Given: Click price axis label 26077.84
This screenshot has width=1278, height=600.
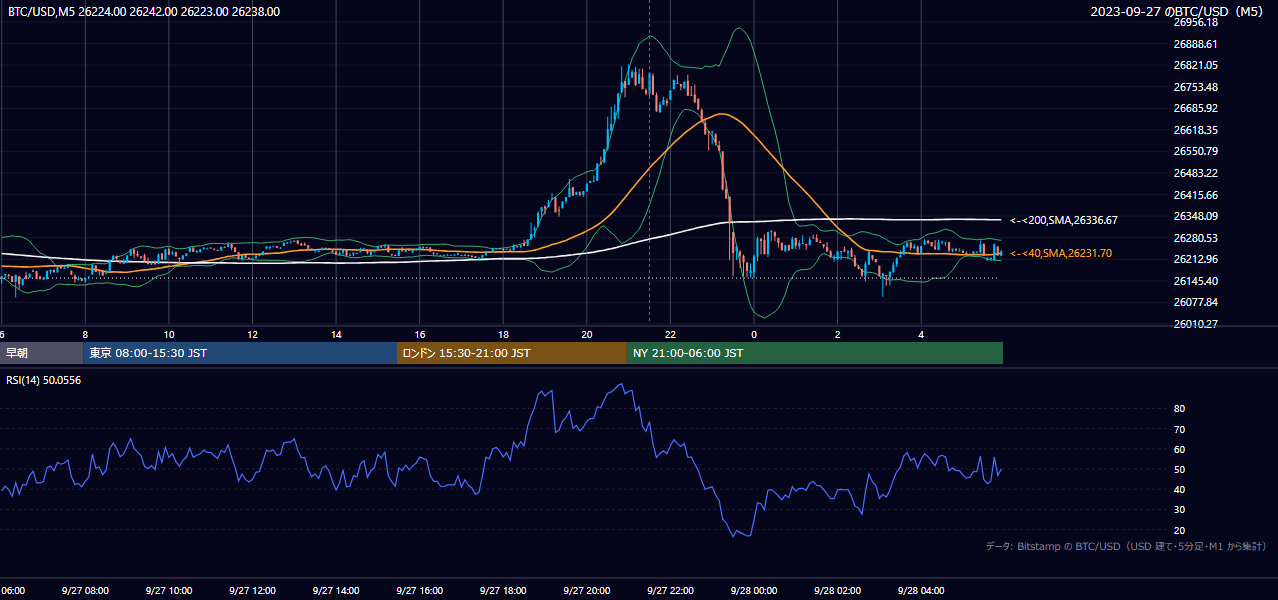Looking at the screenshot, I should click(x=1195, y=302).
